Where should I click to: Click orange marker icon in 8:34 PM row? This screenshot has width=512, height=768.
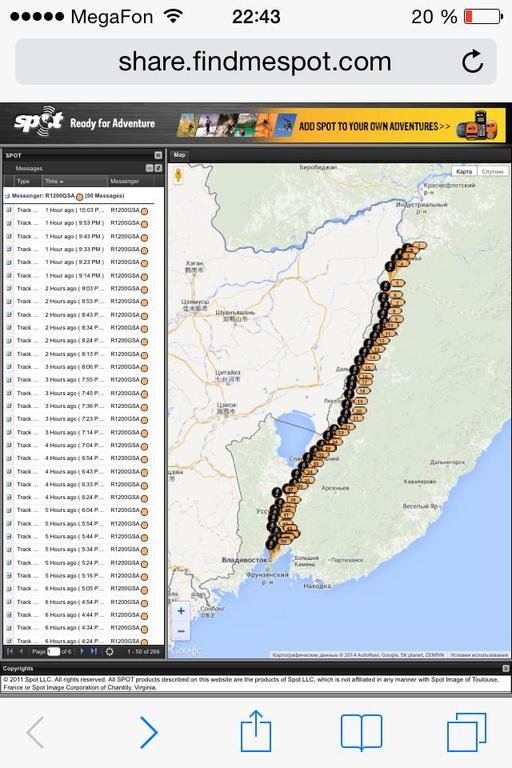[x=144, y=329]
